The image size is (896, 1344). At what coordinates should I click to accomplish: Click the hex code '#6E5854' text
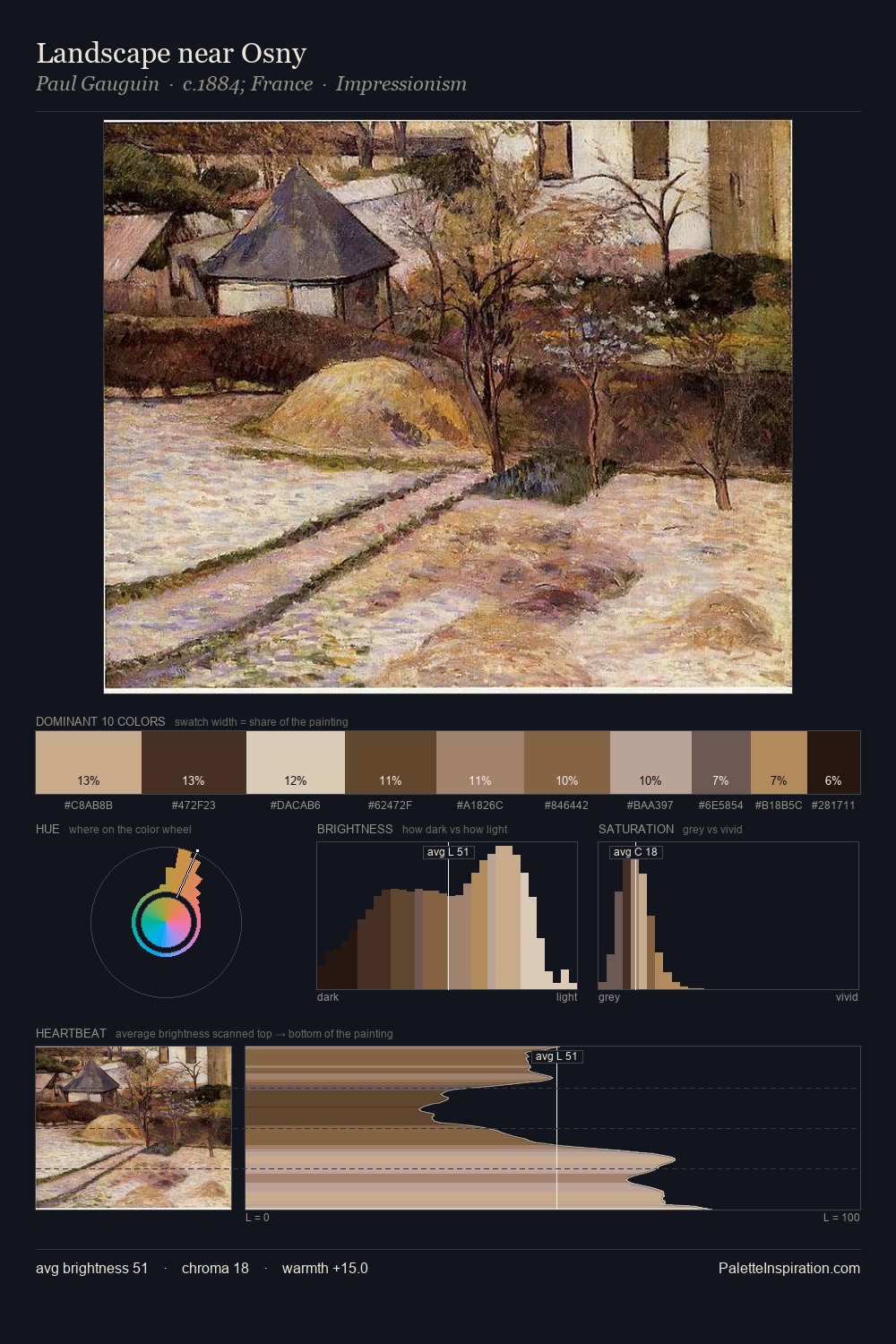coord(721,806)
